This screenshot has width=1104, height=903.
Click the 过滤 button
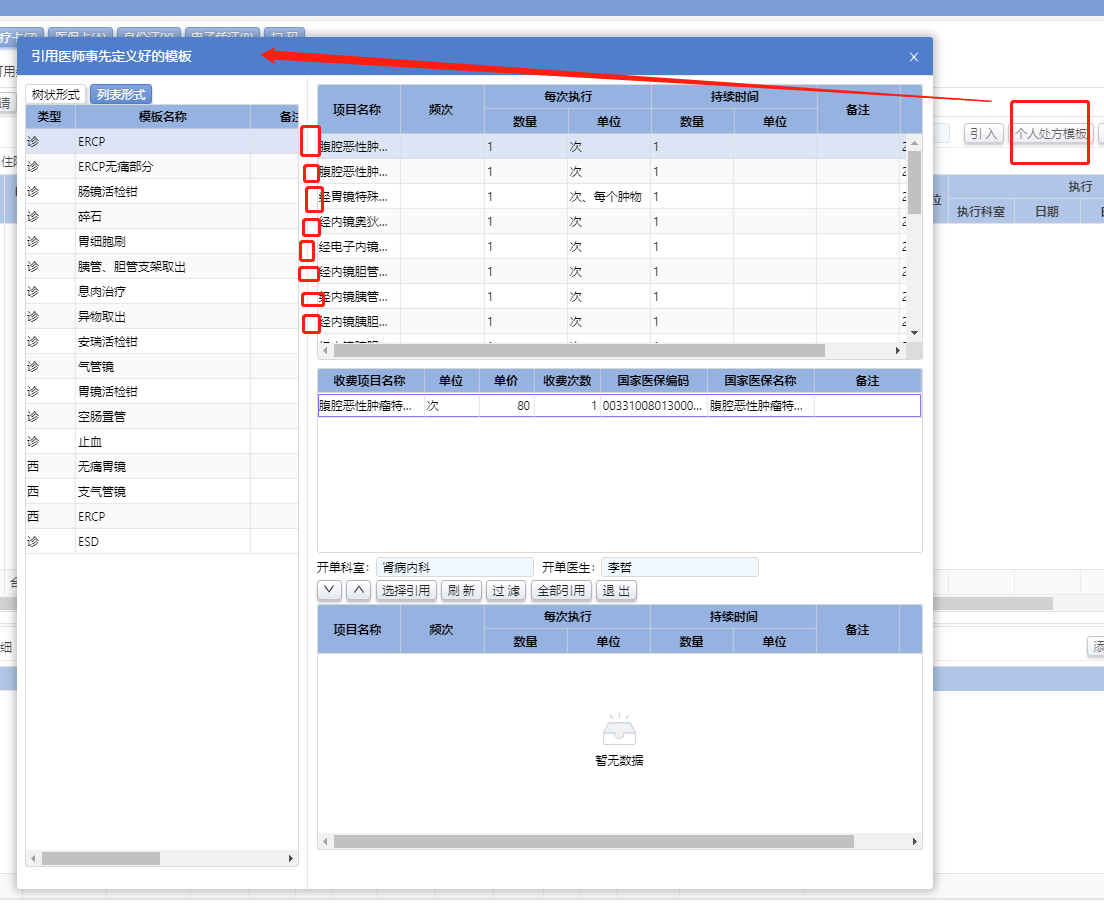(x=506, y=590)
